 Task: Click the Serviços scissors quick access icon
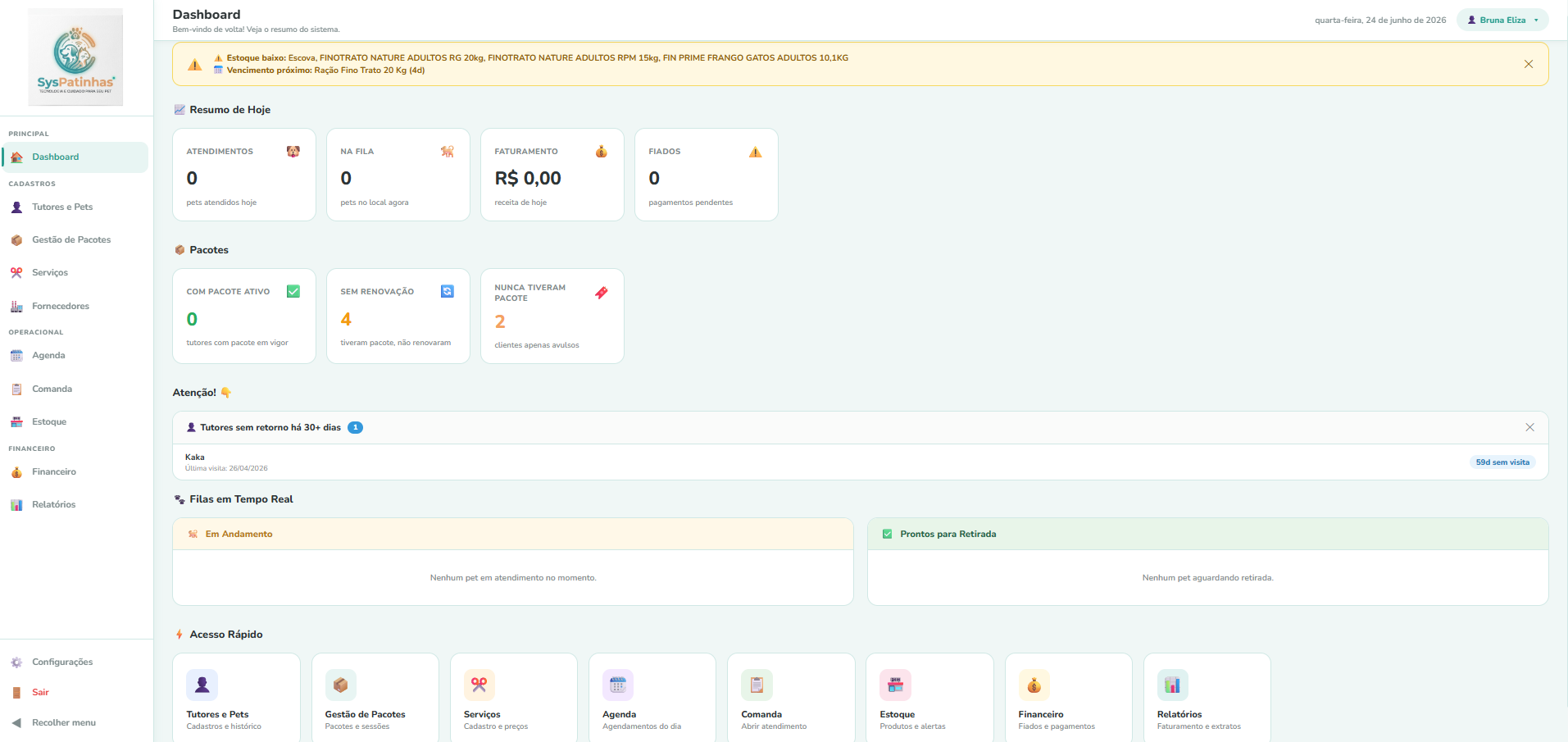479,685
